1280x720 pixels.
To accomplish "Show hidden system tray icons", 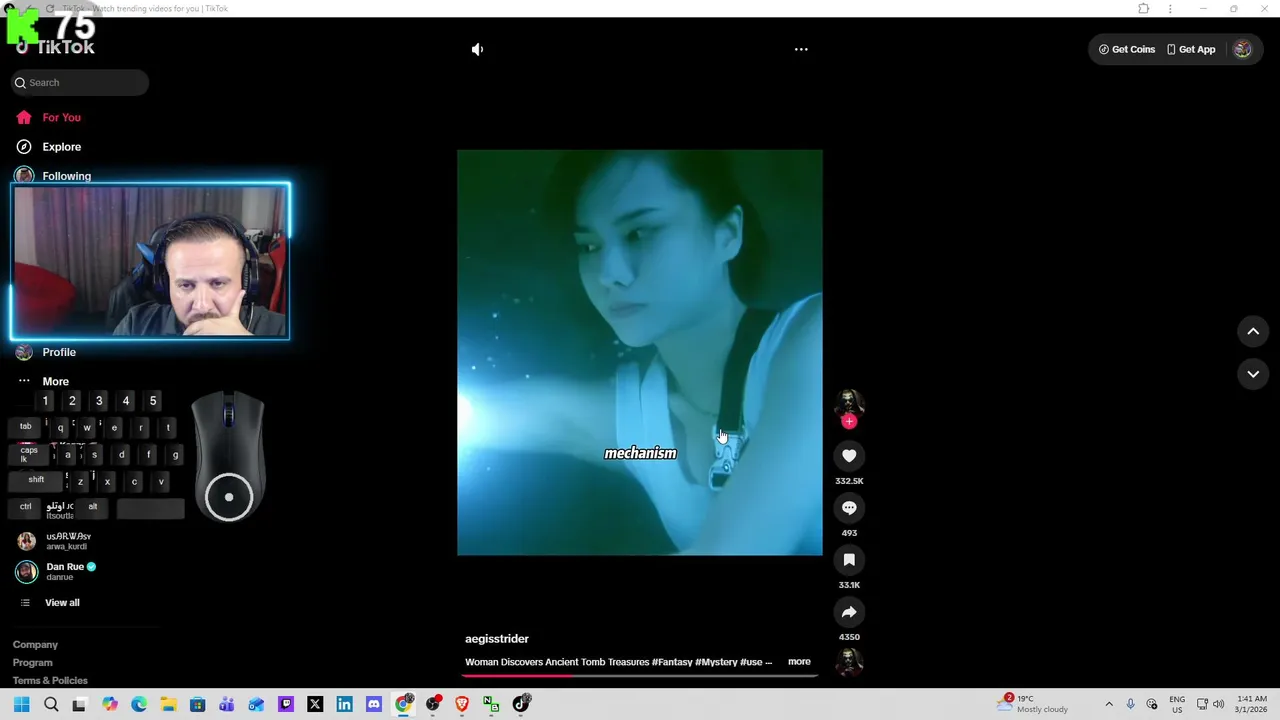I will coord(1108,705).
